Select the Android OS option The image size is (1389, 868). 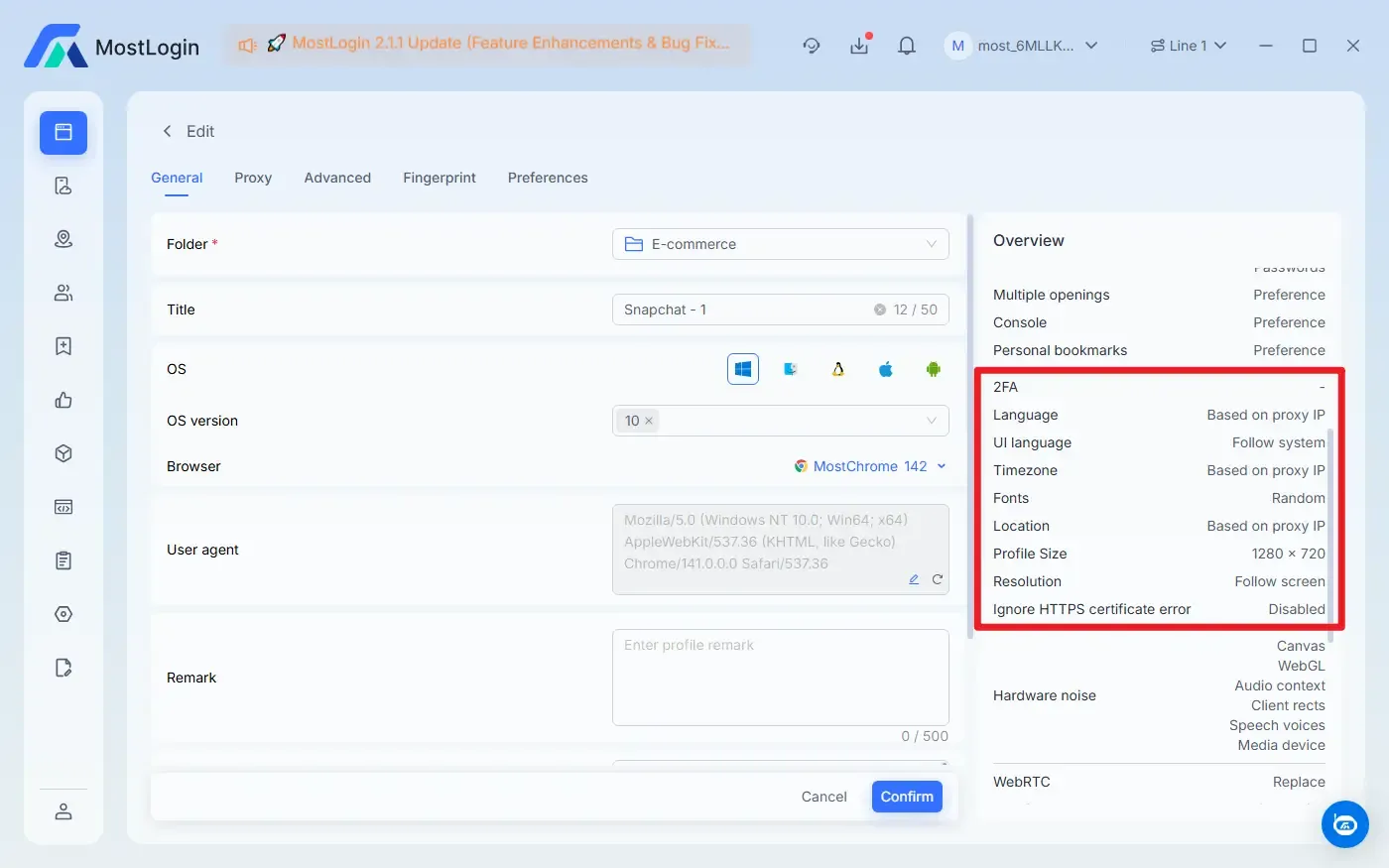[x=933, y=368]
